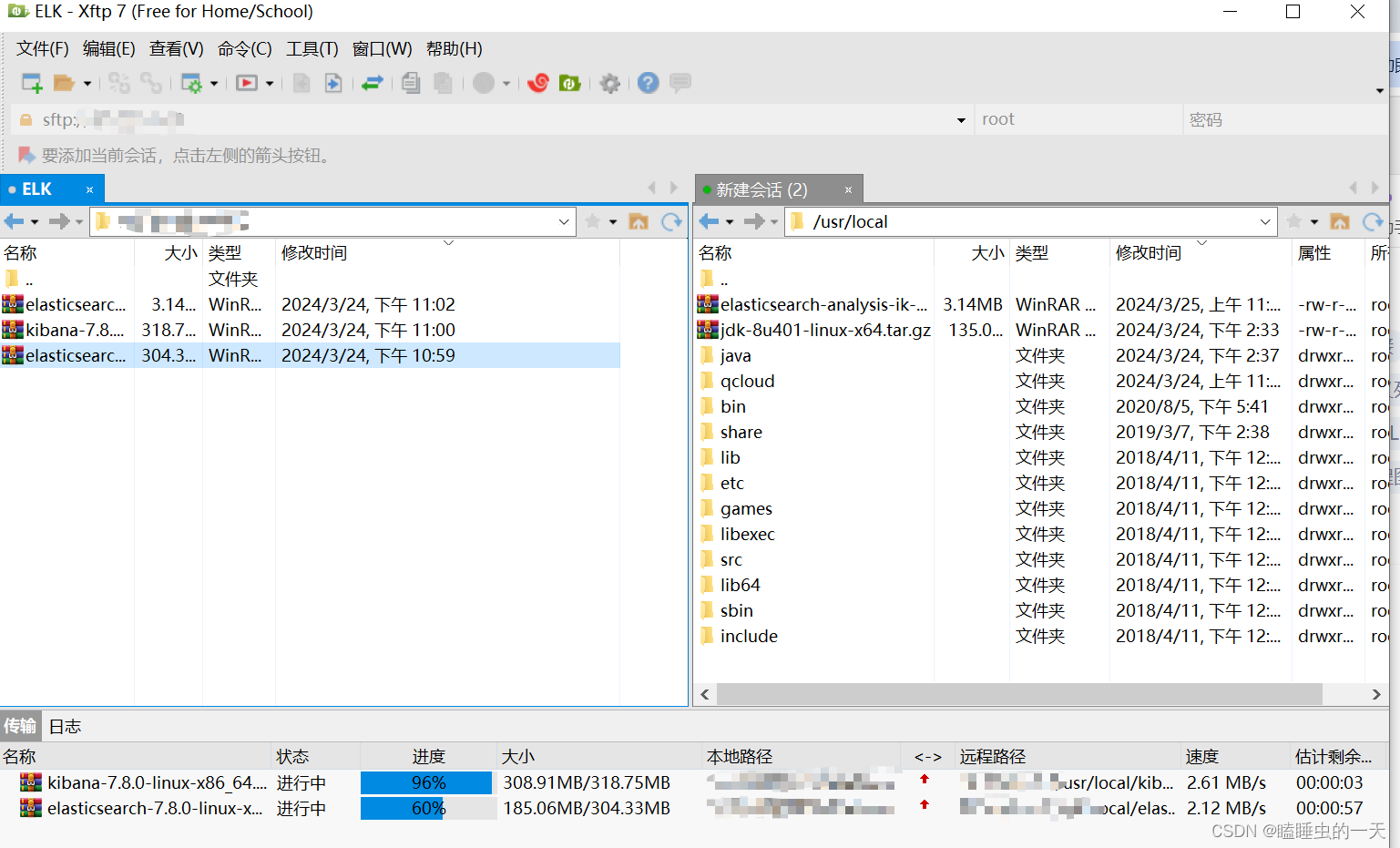Go forward in the remote /usr/local pane
The height and width of the screenshot is (848, 1400).
point(754,221)
